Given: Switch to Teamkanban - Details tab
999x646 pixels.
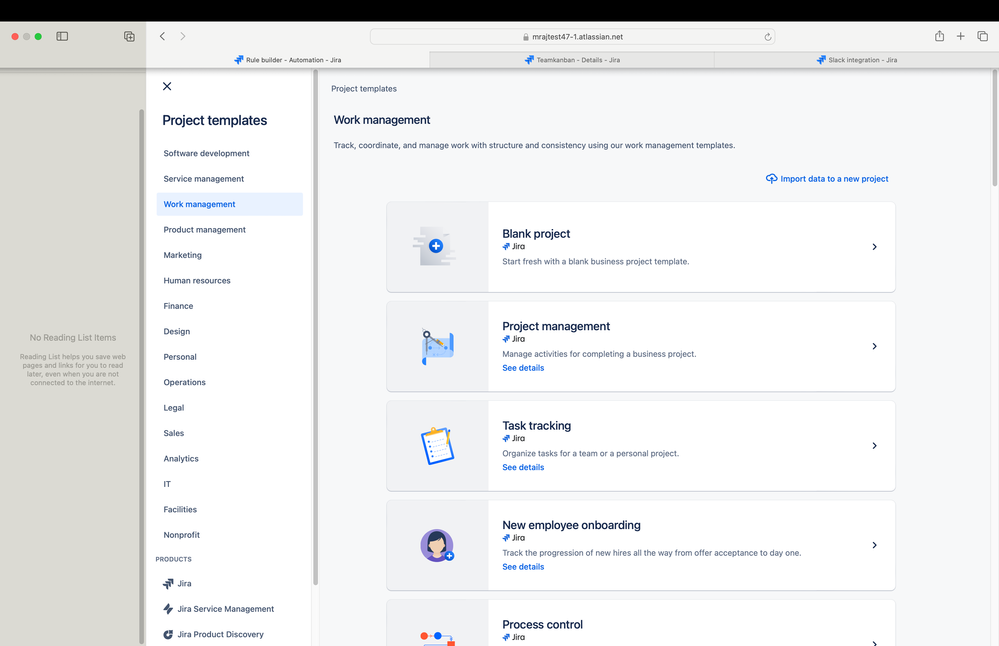Looking at the screenshot, I should coord(572,60).
